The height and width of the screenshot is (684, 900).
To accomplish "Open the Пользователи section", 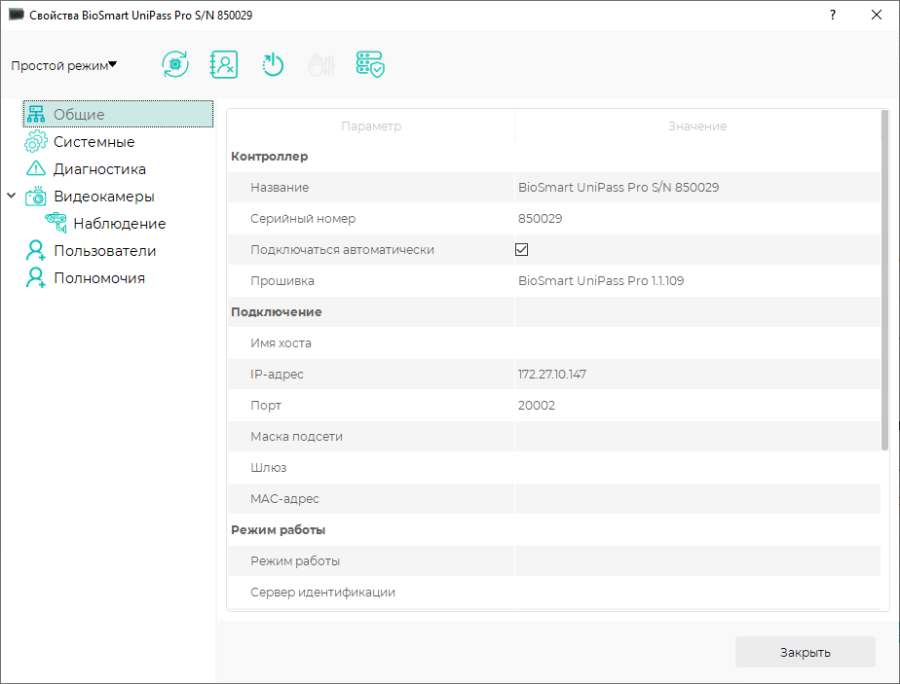I will click(105, 251).
